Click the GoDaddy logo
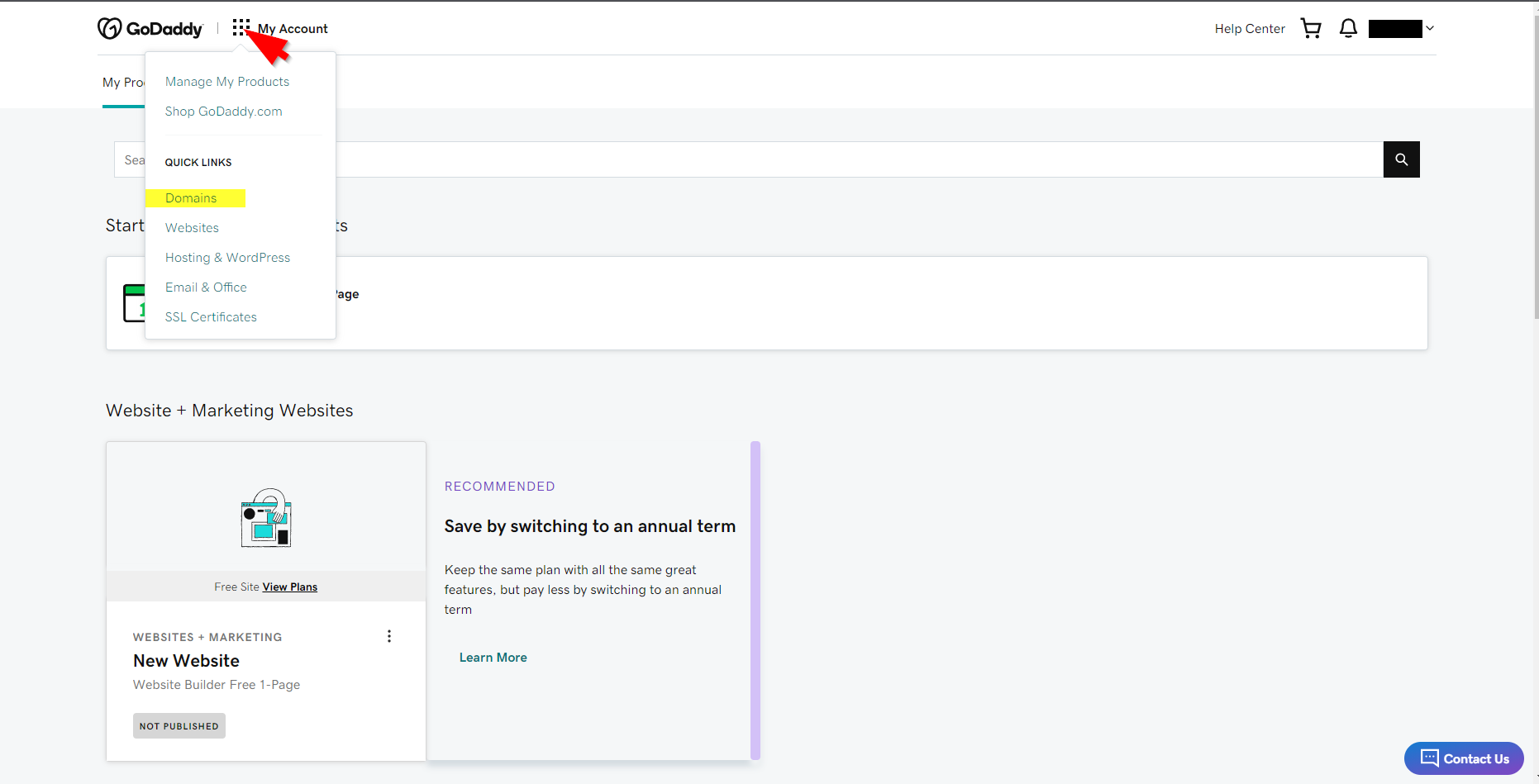The height and width of the screenshot is (784, 1539). [150, 29]
